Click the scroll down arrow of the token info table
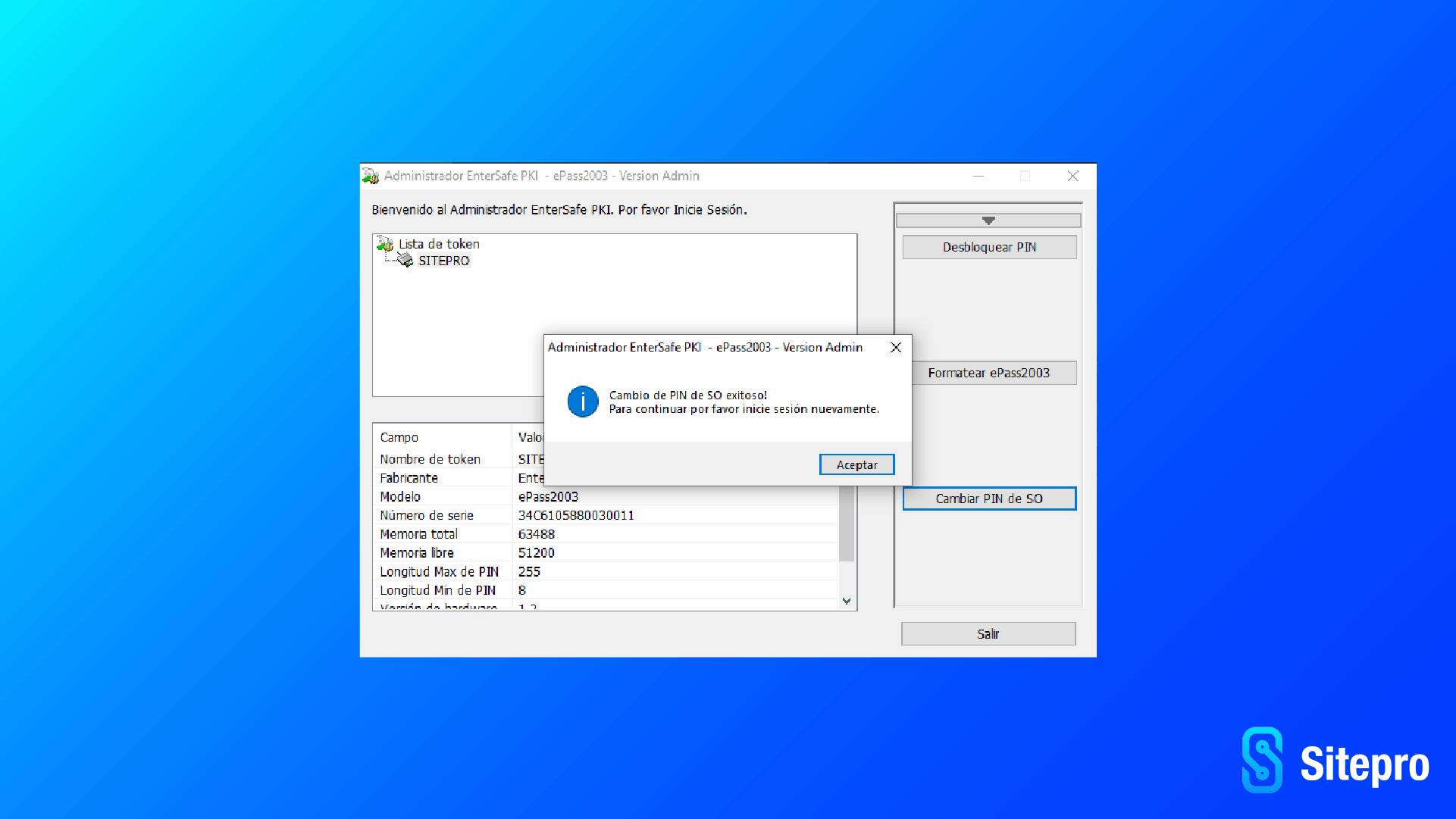Image resolution: width=1456 pixels, height=819 pixels. (847, 601)
